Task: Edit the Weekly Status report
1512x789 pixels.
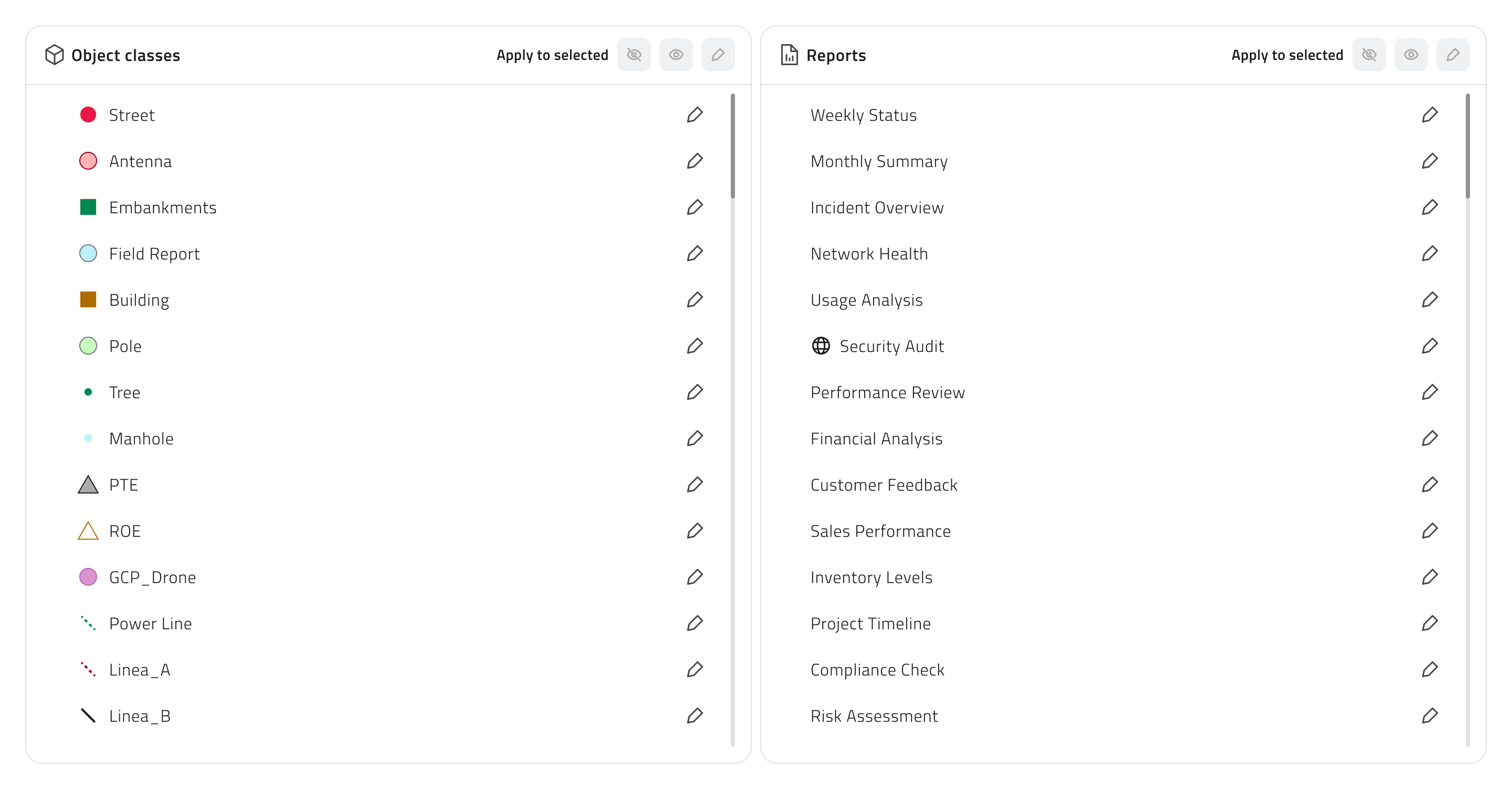Action: 1430,115
